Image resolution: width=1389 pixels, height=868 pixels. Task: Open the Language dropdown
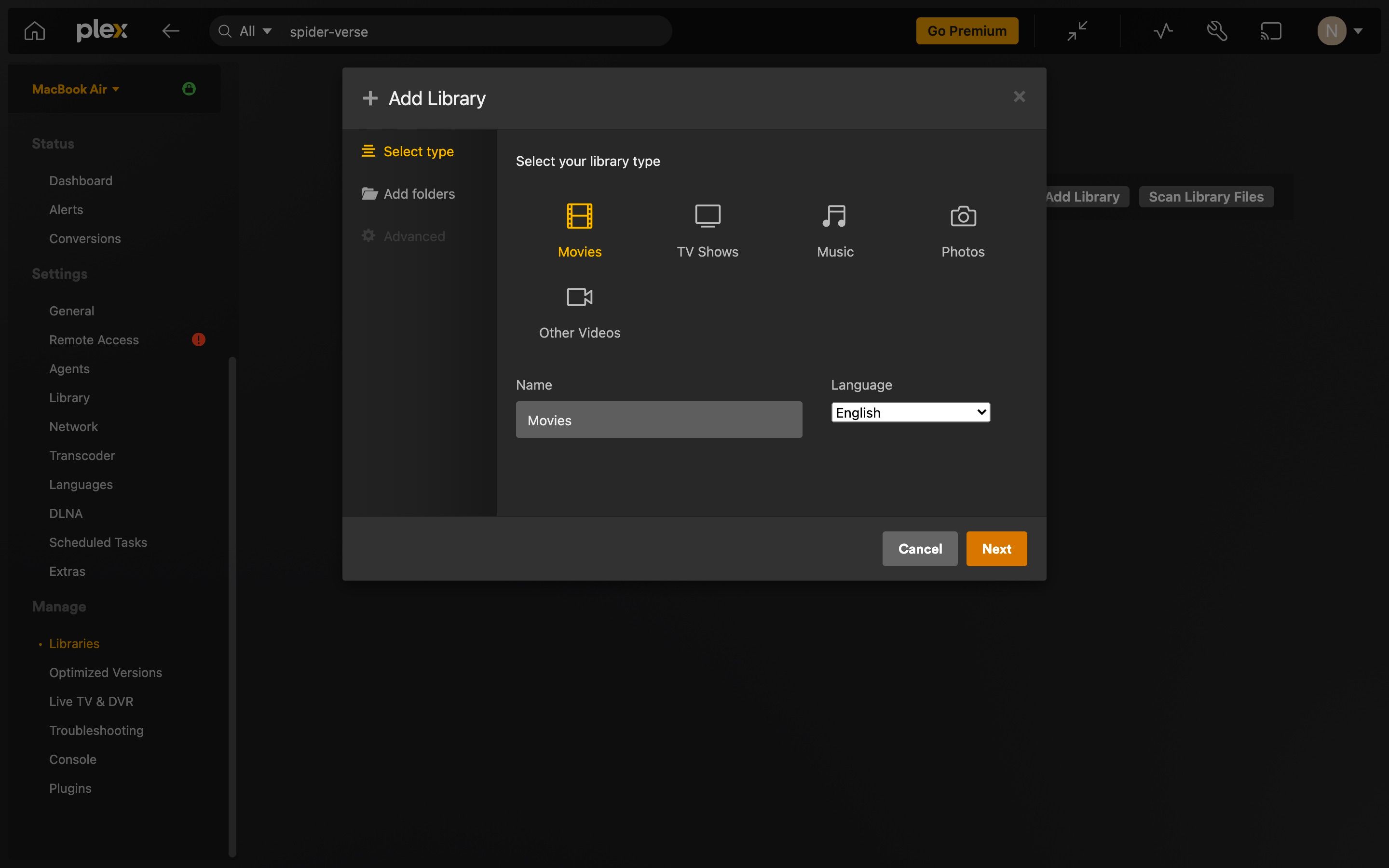[910, 412]
